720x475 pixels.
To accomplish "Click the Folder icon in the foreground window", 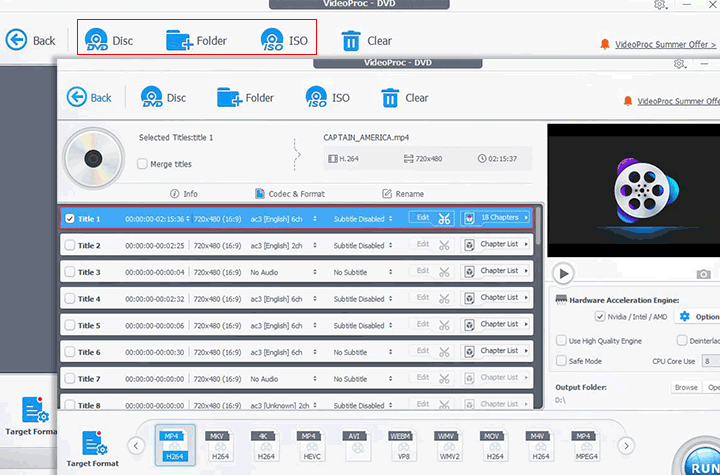I will pyautogui.click(x=230, y=98).
